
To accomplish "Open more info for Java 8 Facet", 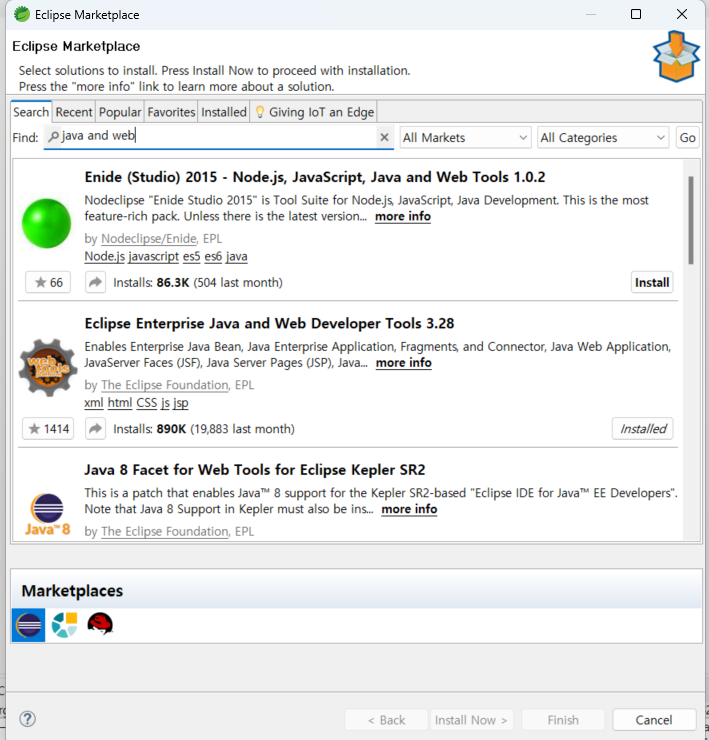I will pyautogui.click(x=409, y=509).
